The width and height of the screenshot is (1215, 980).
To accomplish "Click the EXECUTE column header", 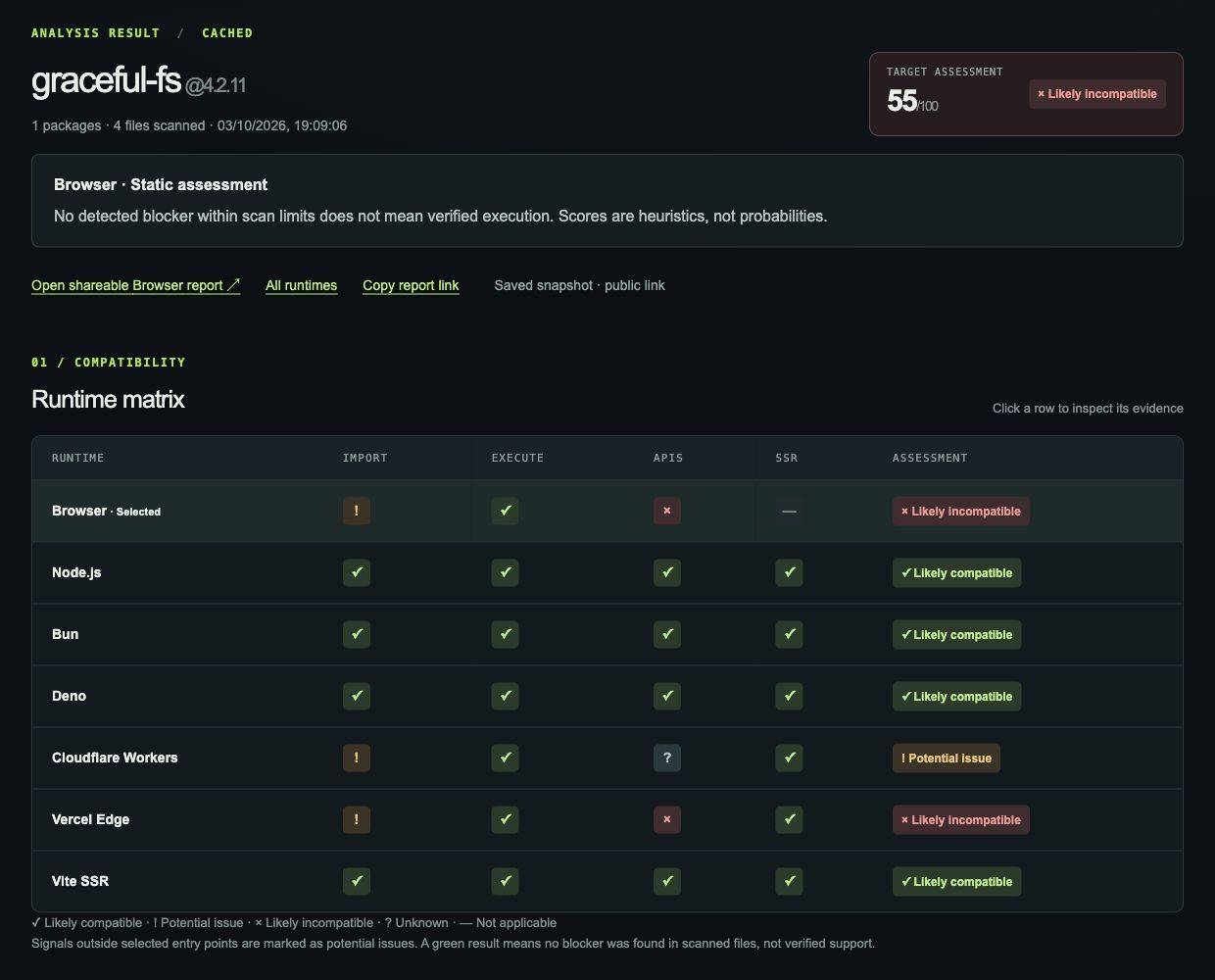I will [517, 458].
